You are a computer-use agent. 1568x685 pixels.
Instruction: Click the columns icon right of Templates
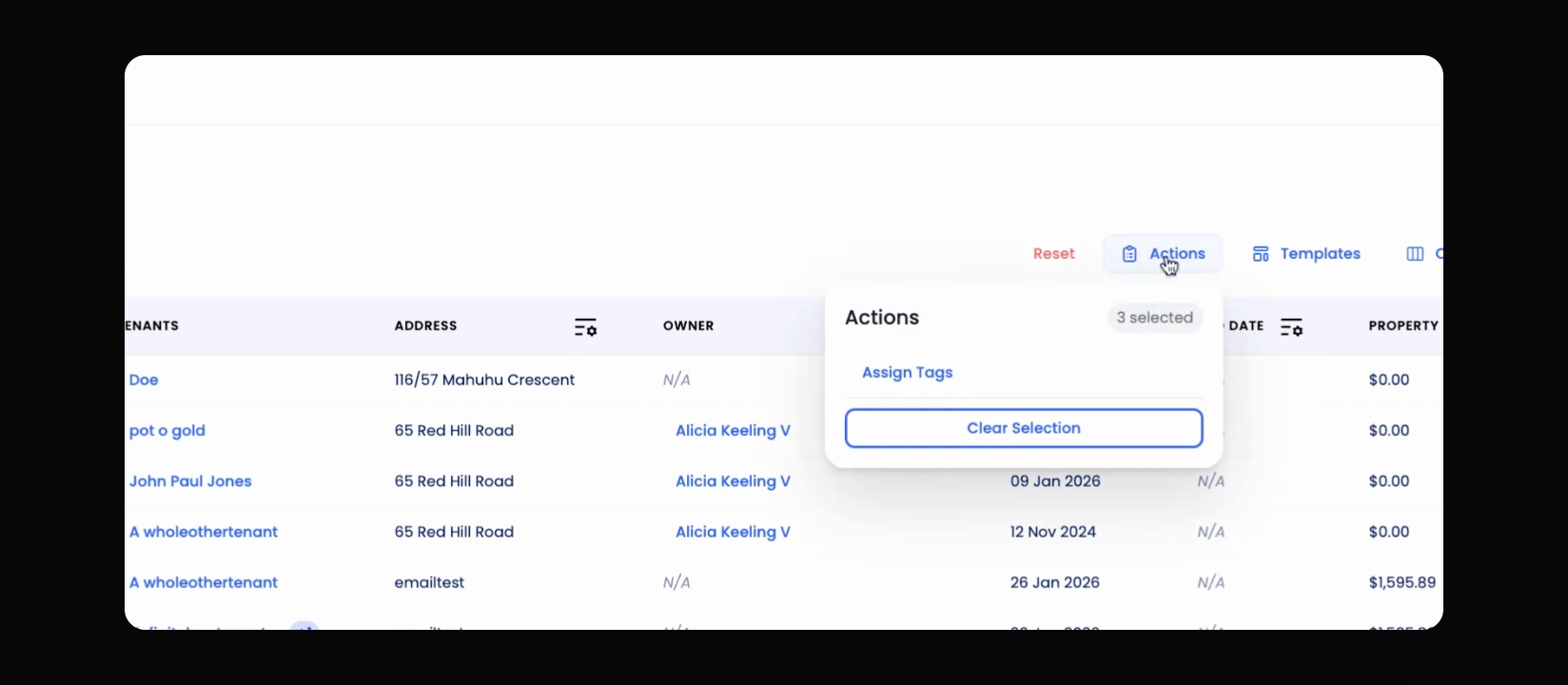[1415, 254]
